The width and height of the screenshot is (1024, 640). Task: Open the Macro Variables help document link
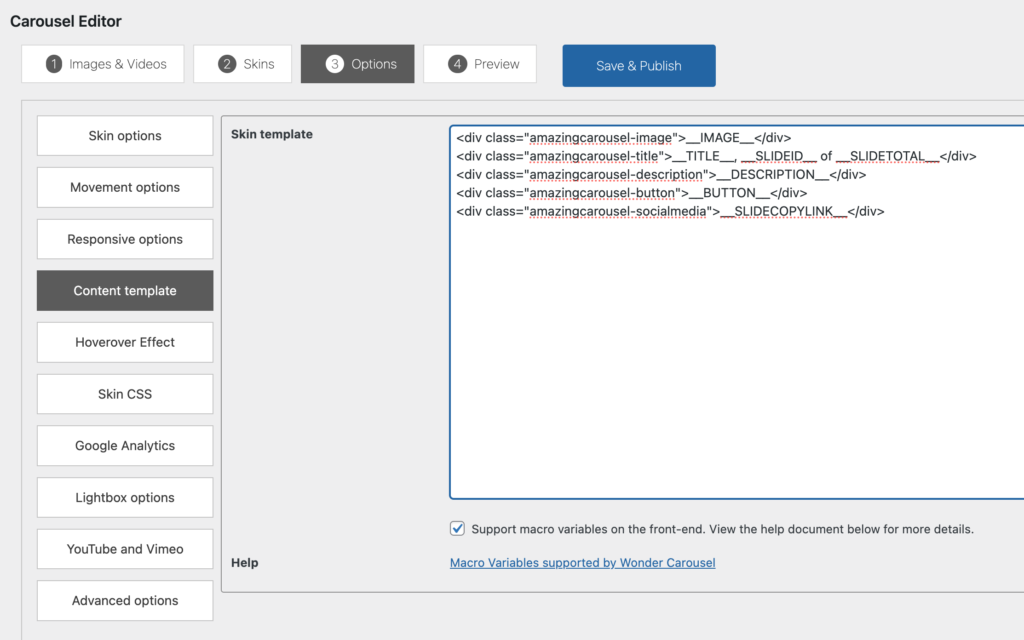click(581, 562)
